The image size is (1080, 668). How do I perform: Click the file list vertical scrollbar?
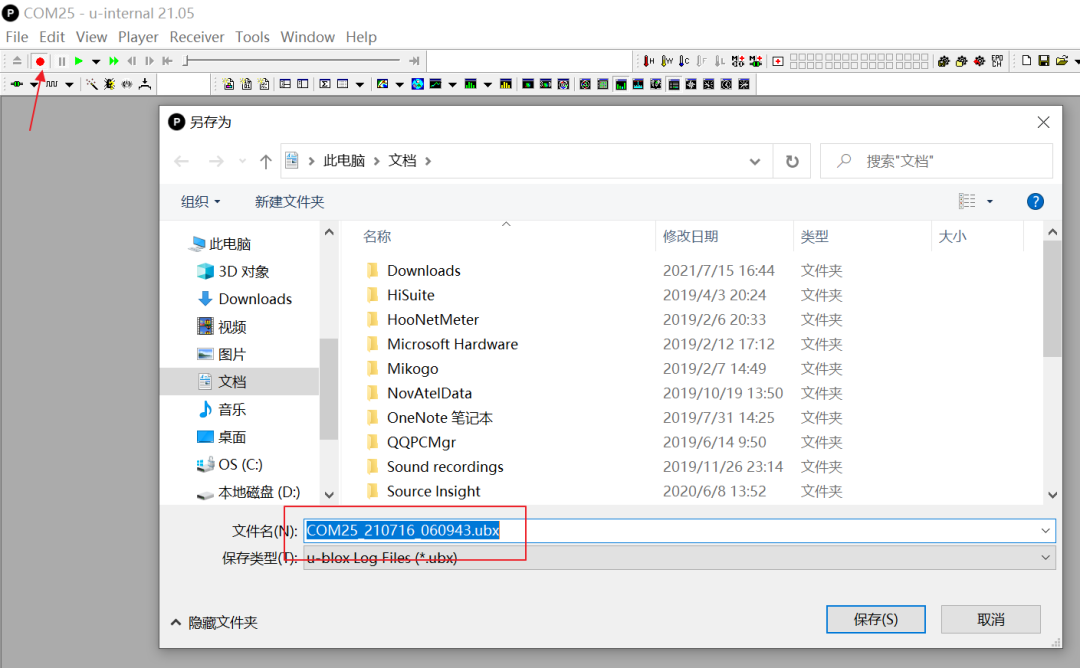(x=1052, y=299)
